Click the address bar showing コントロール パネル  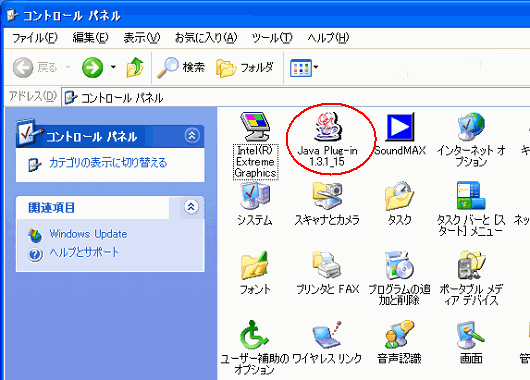click(295, 98)
